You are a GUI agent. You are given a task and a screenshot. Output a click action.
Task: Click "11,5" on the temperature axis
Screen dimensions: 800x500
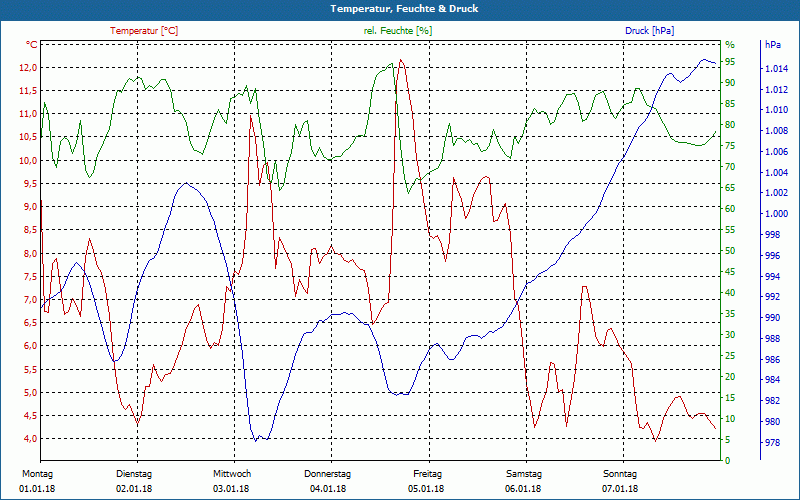[x=28, y=91]
